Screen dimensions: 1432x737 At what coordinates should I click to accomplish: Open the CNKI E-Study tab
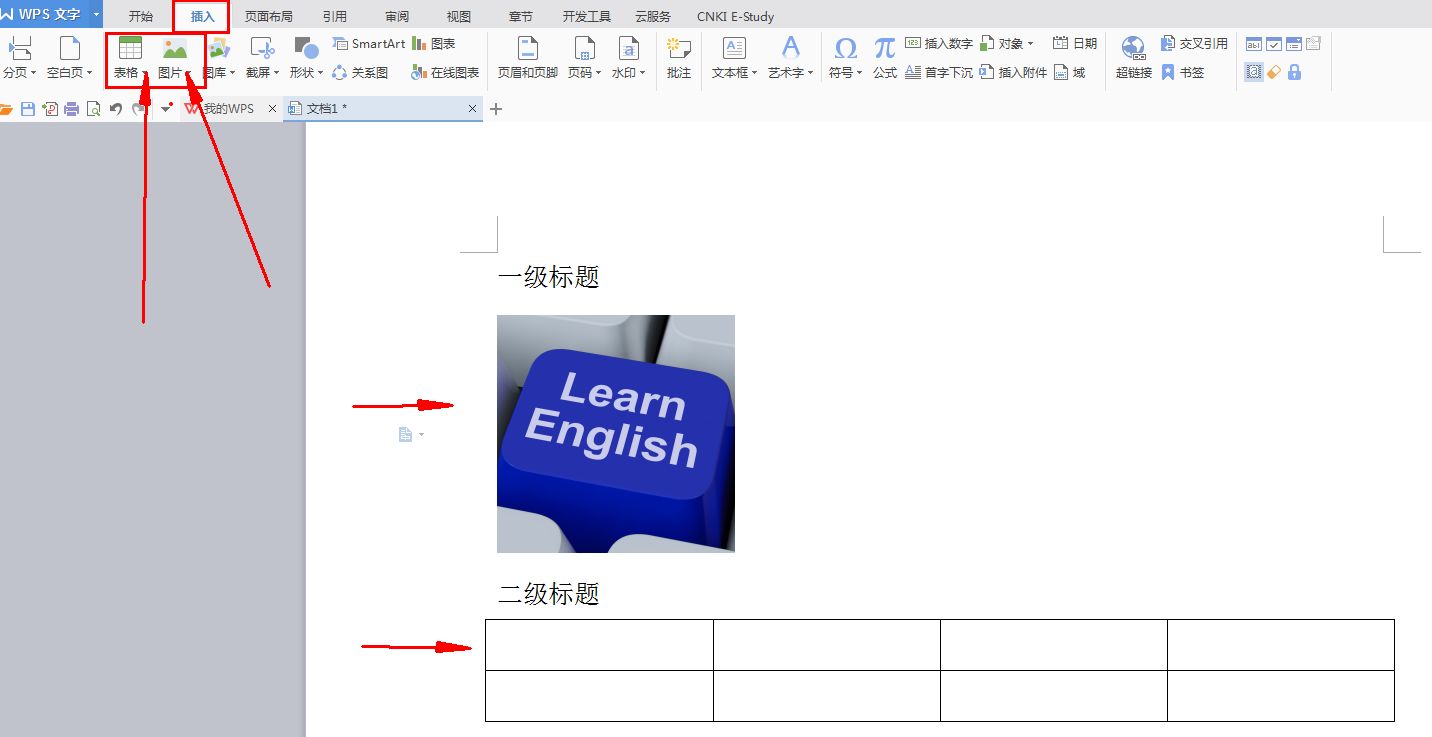click(x=736, y=16)
